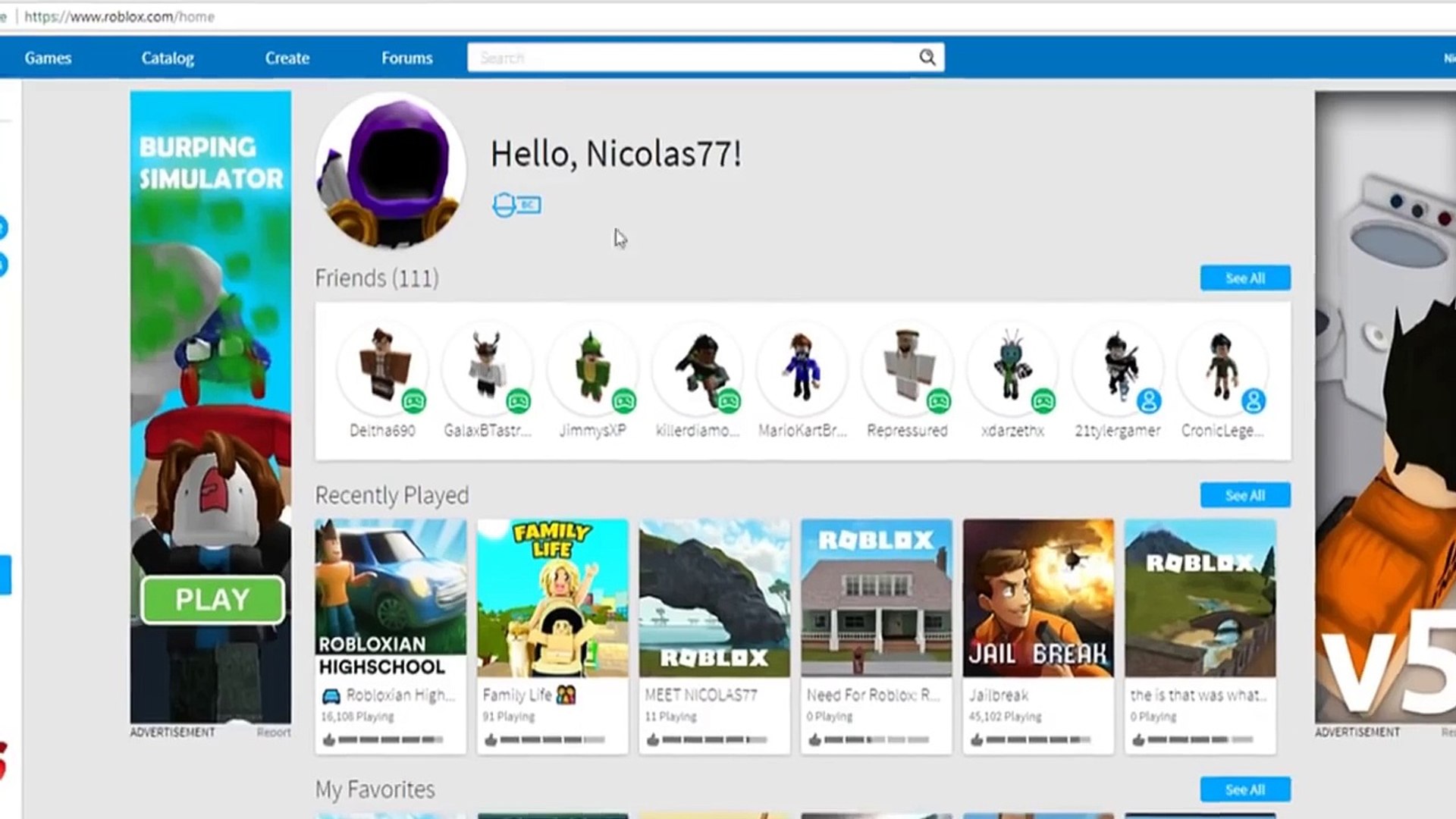Open the Forums page
1456x819 pixels.
pos(406,58)
